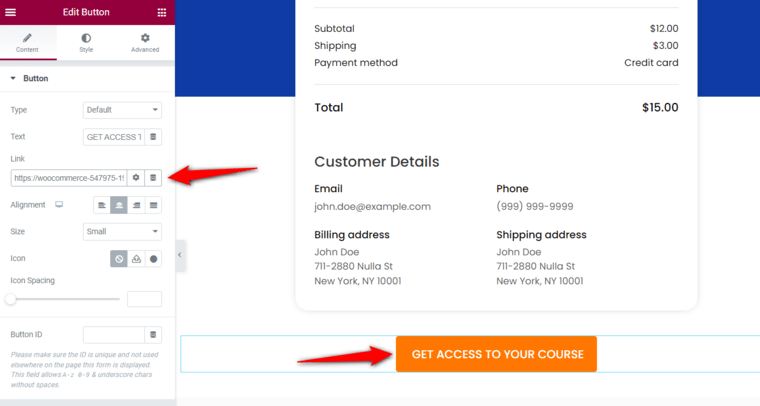
Task: Click the Get Access To Your Course button
Action: [496, 354]
